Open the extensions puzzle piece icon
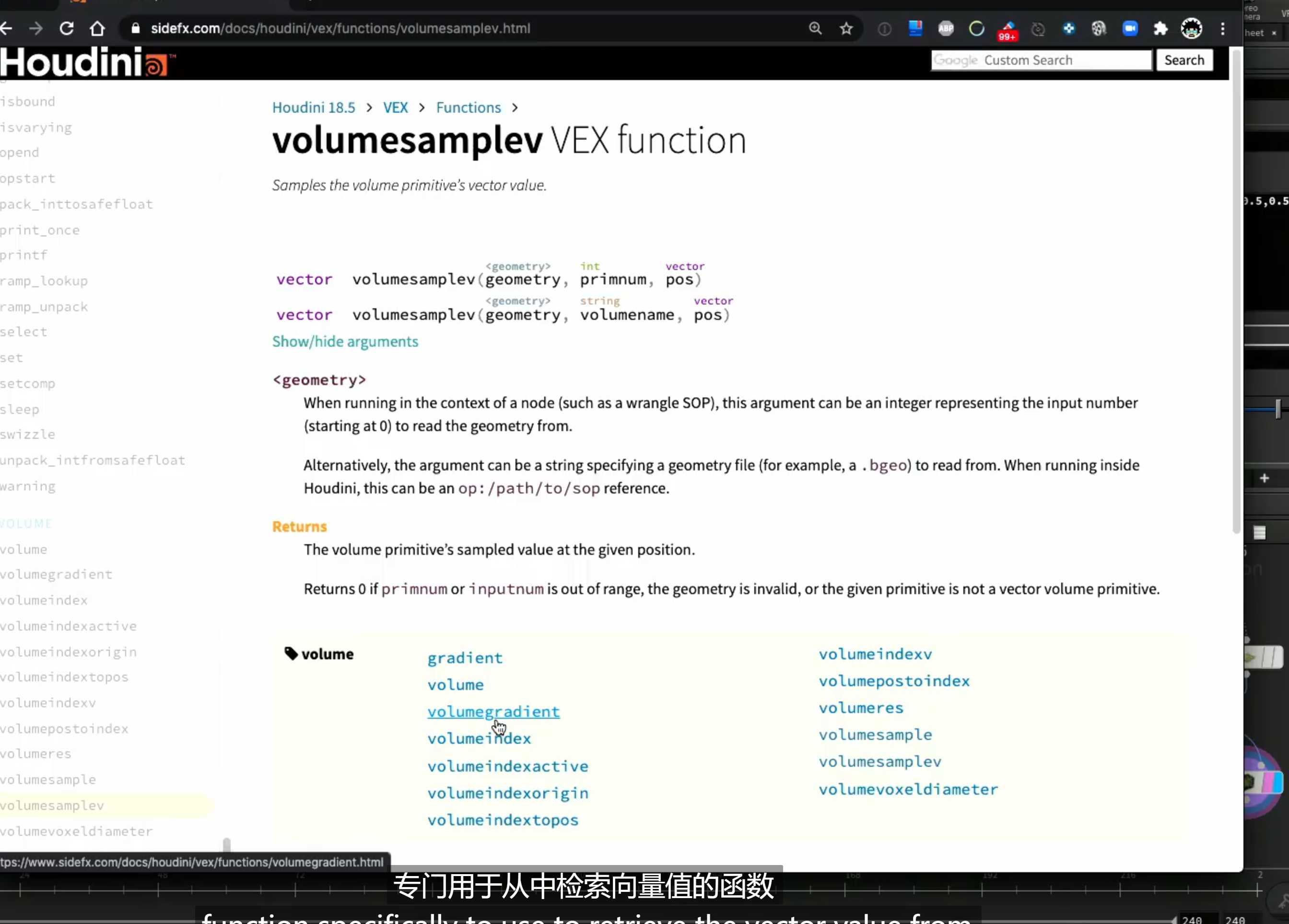Image resolution: width=1289 pixels, height=924 pixels. coord(1160,28)
